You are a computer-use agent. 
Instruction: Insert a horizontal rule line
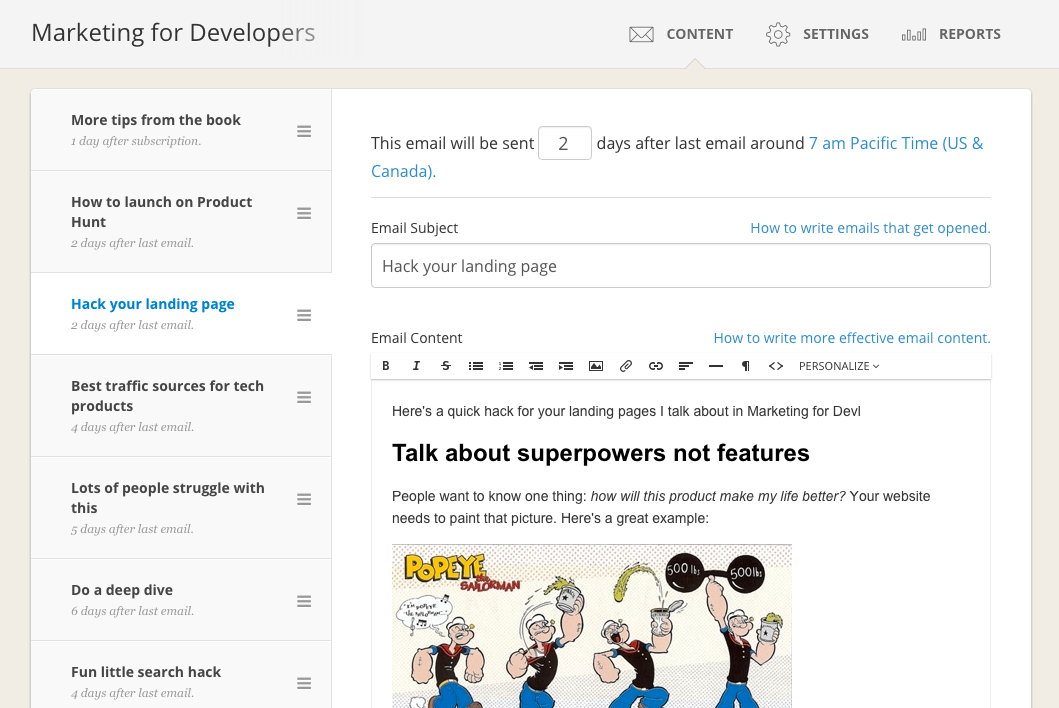[716, 366]
